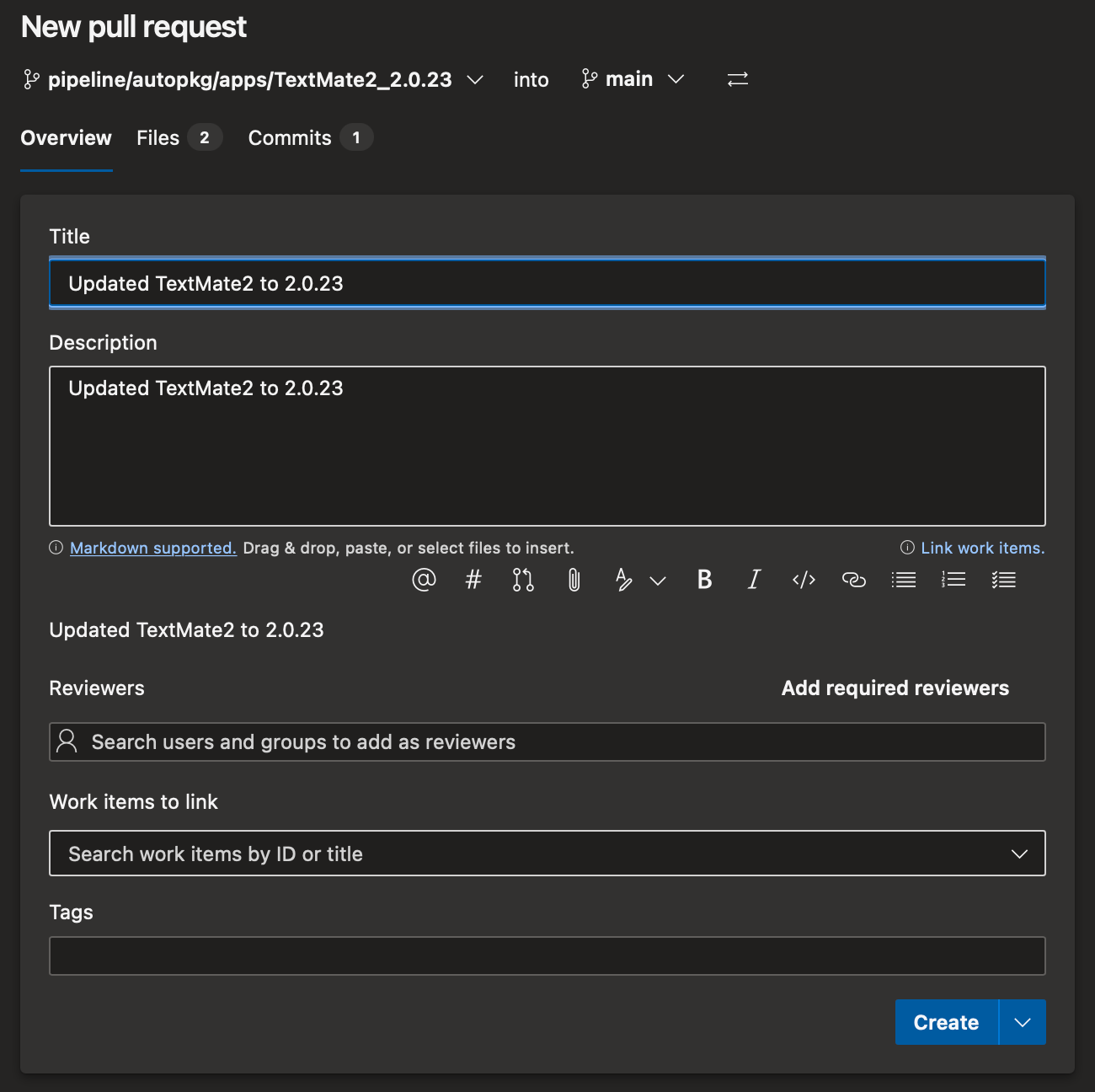Insert work item reference with hash icon
The width and height of the screenshot is (1095, 1092).
pyautogui.click(x=473, y=580)
